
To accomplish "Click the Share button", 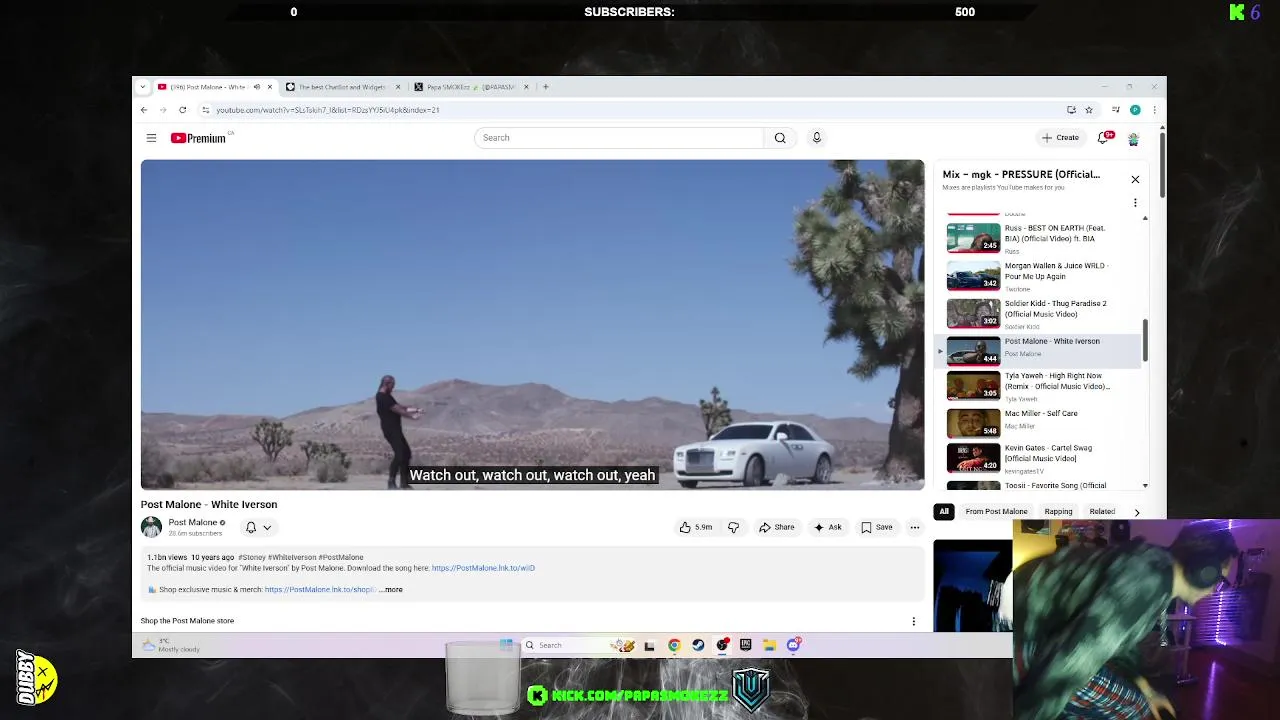I will point(776,527).
